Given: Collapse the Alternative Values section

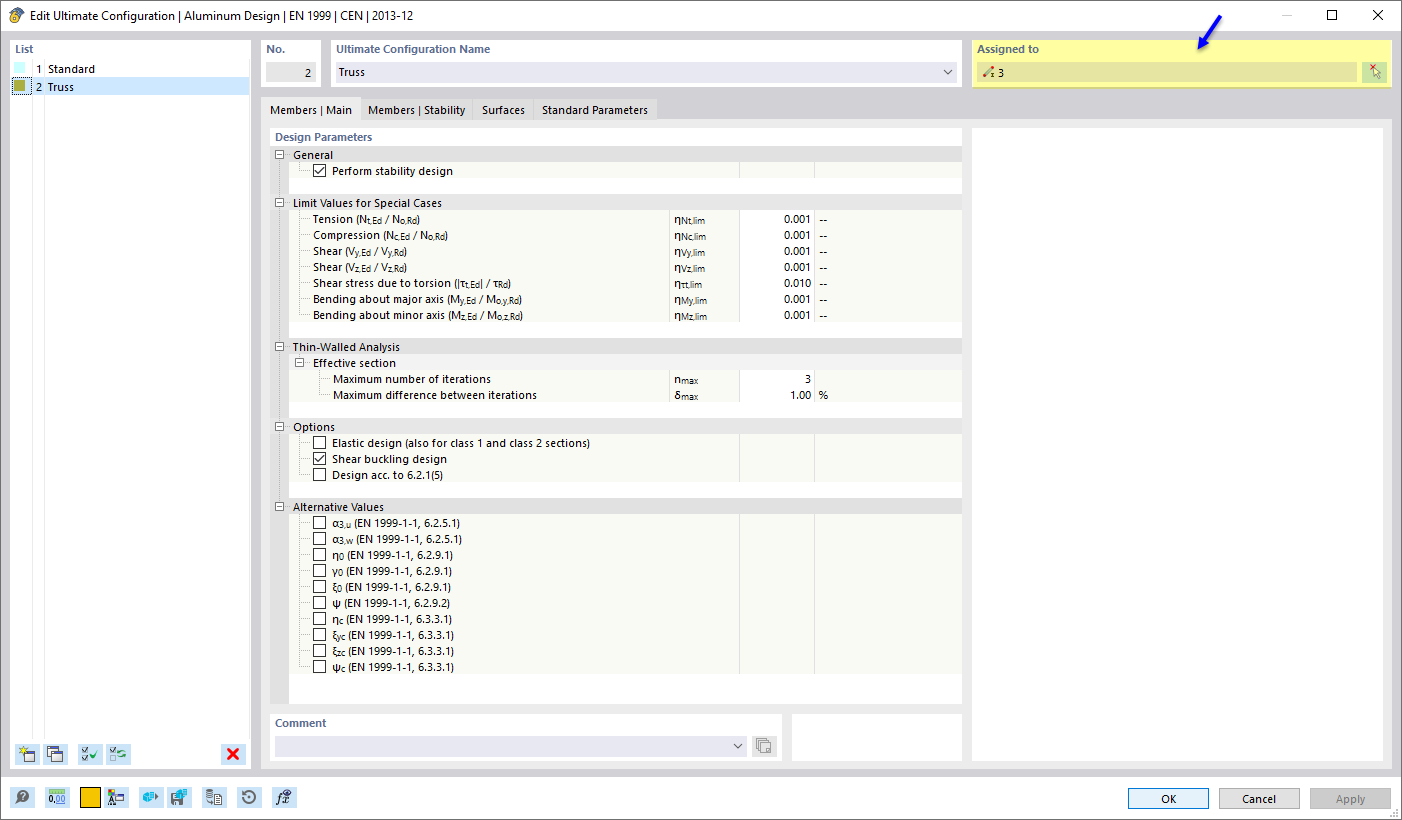Looking at the screenshot, I should coord(280,506).
